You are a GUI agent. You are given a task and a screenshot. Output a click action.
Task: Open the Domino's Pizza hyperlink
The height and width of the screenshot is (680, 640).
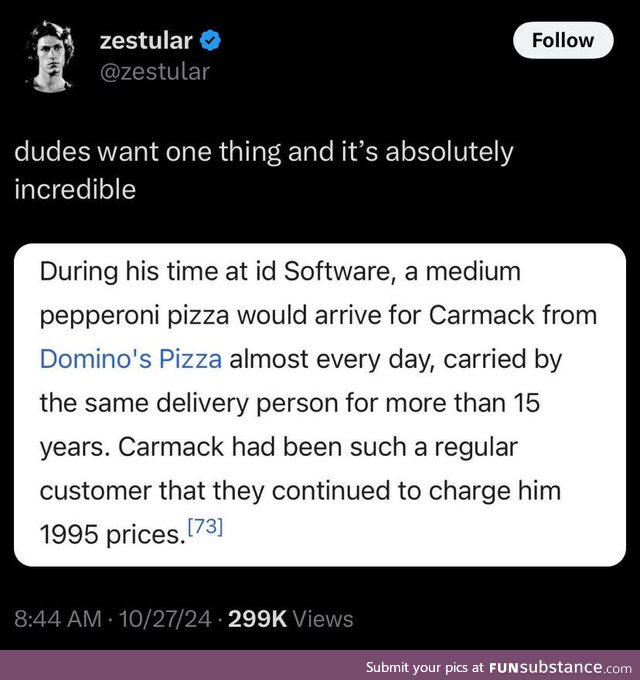130,359
